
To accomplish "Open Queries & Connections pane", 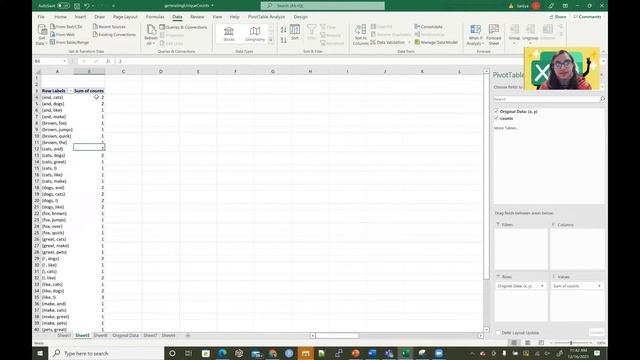I will (x=183, y=27).
